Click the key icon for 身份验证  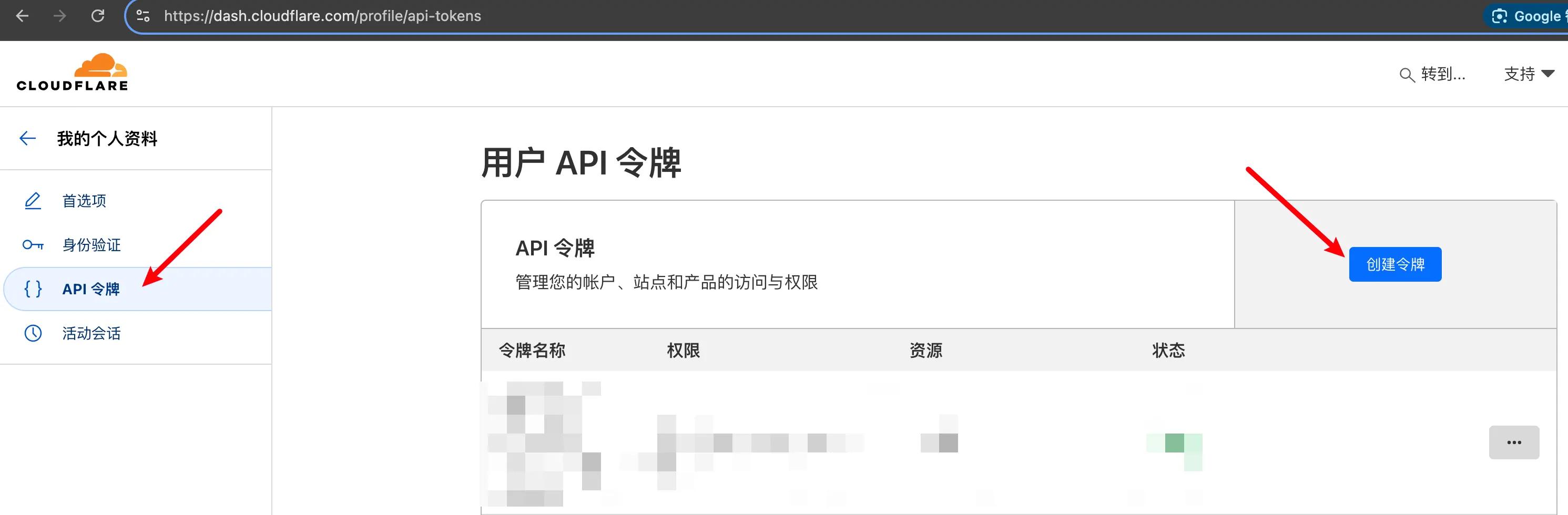click(x=33, y=245)
